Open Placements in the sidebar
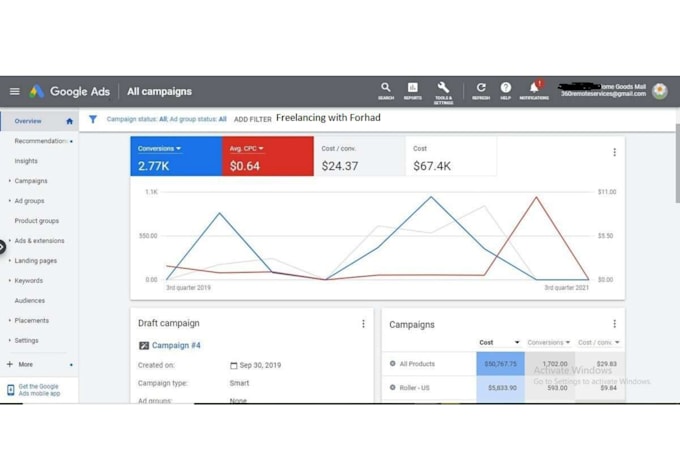 pos(32,321)
